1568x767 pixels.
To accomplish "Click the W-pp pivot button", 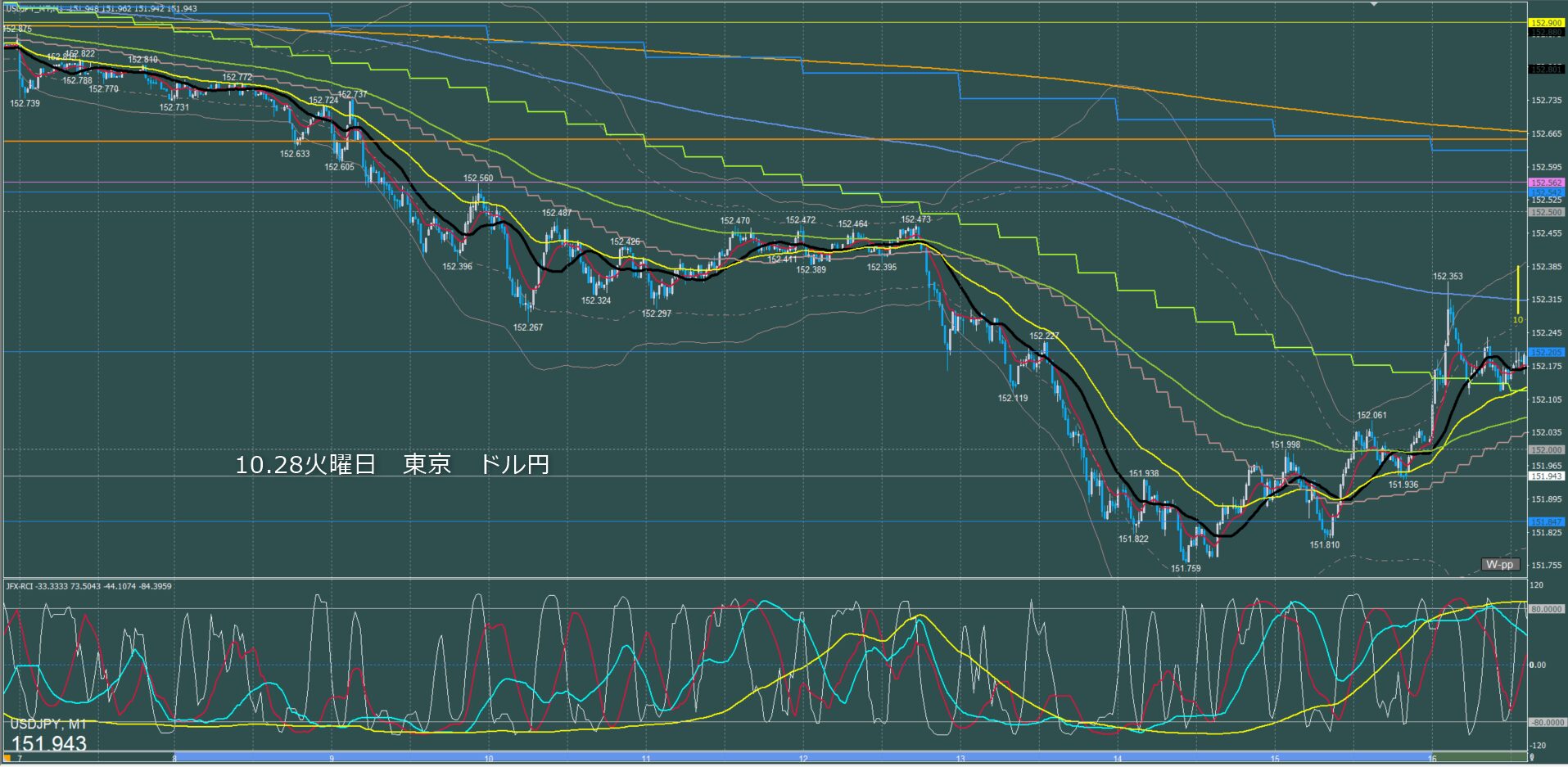I will pos(1500,564).
